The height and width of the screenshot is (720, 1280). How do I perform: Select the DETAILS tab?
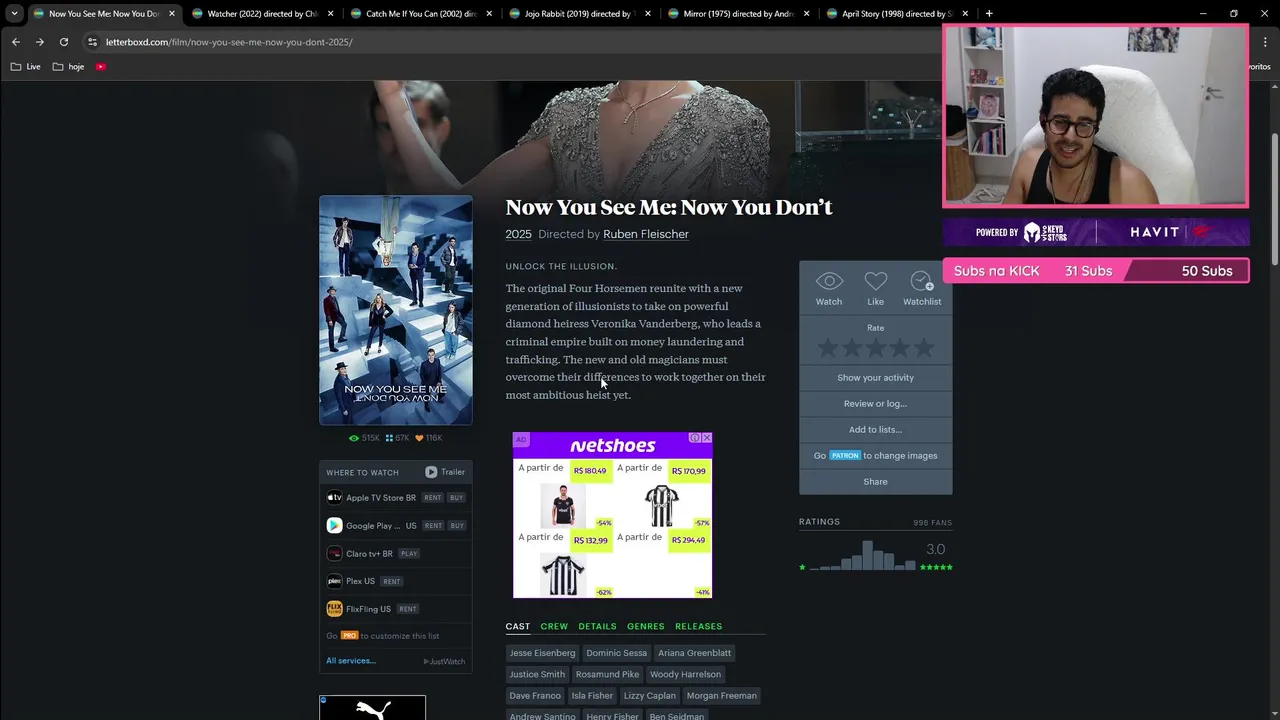pyautogui.click(x=597, y=626)
